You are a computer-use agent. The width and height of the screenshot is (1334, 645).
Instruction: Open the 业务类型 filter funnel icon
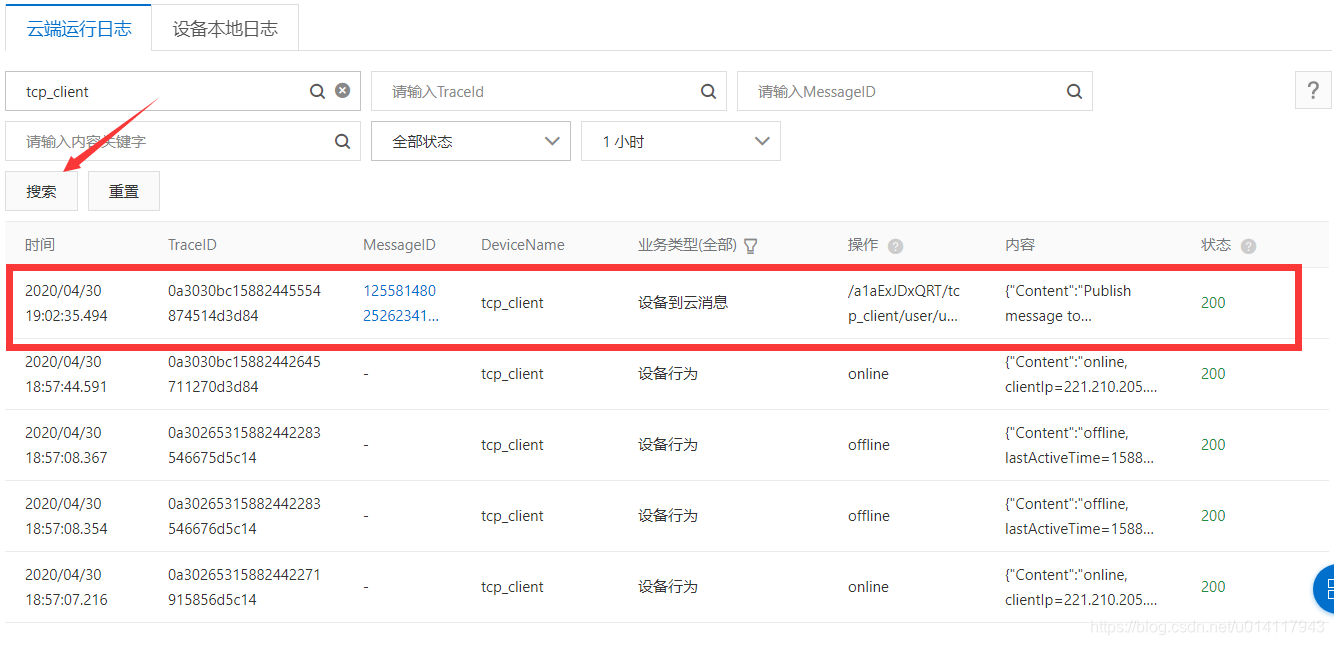pyautogui.click(x=751, y=245)
